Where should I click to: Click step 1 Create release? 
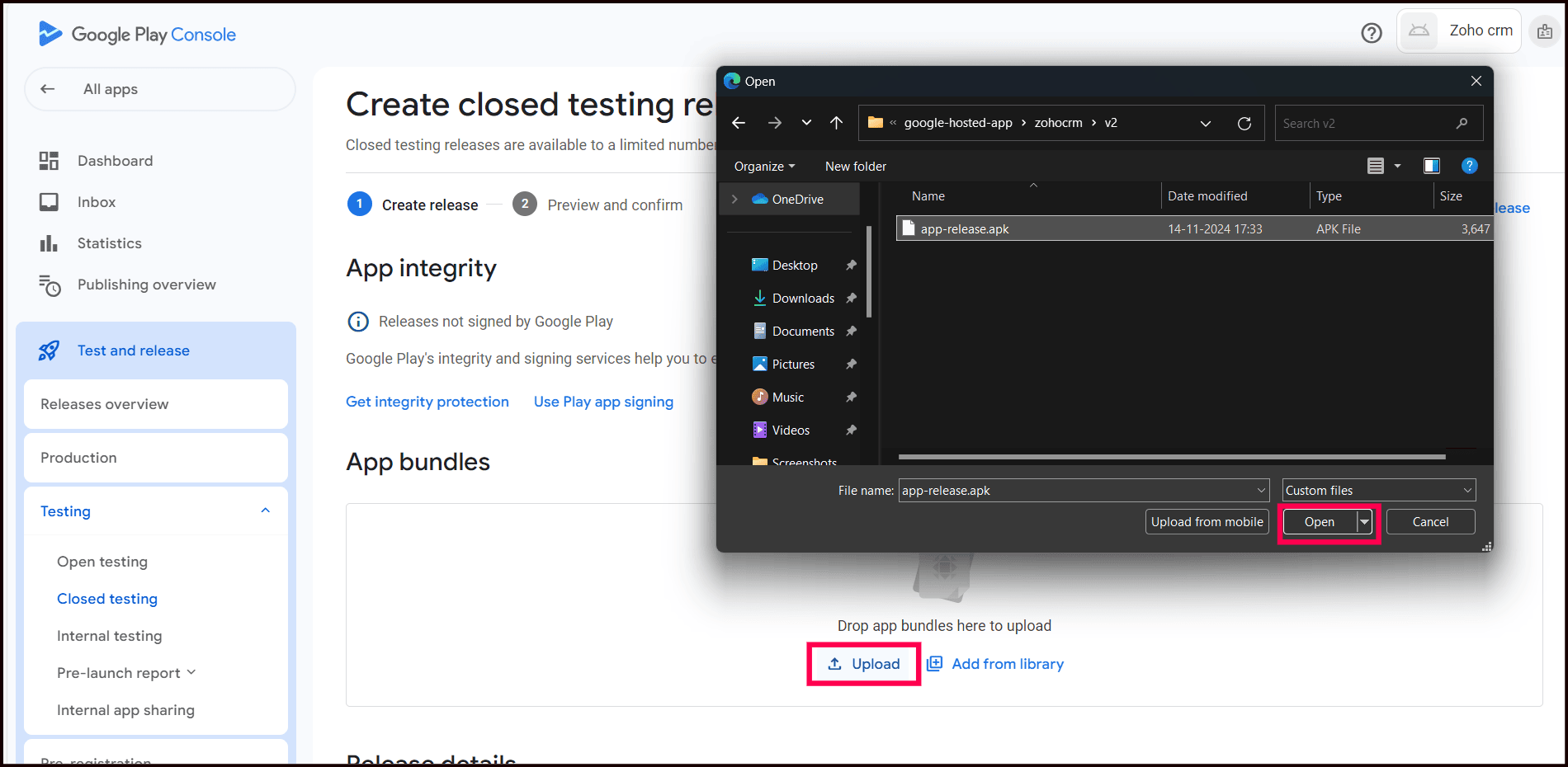(x=413, y=205)
